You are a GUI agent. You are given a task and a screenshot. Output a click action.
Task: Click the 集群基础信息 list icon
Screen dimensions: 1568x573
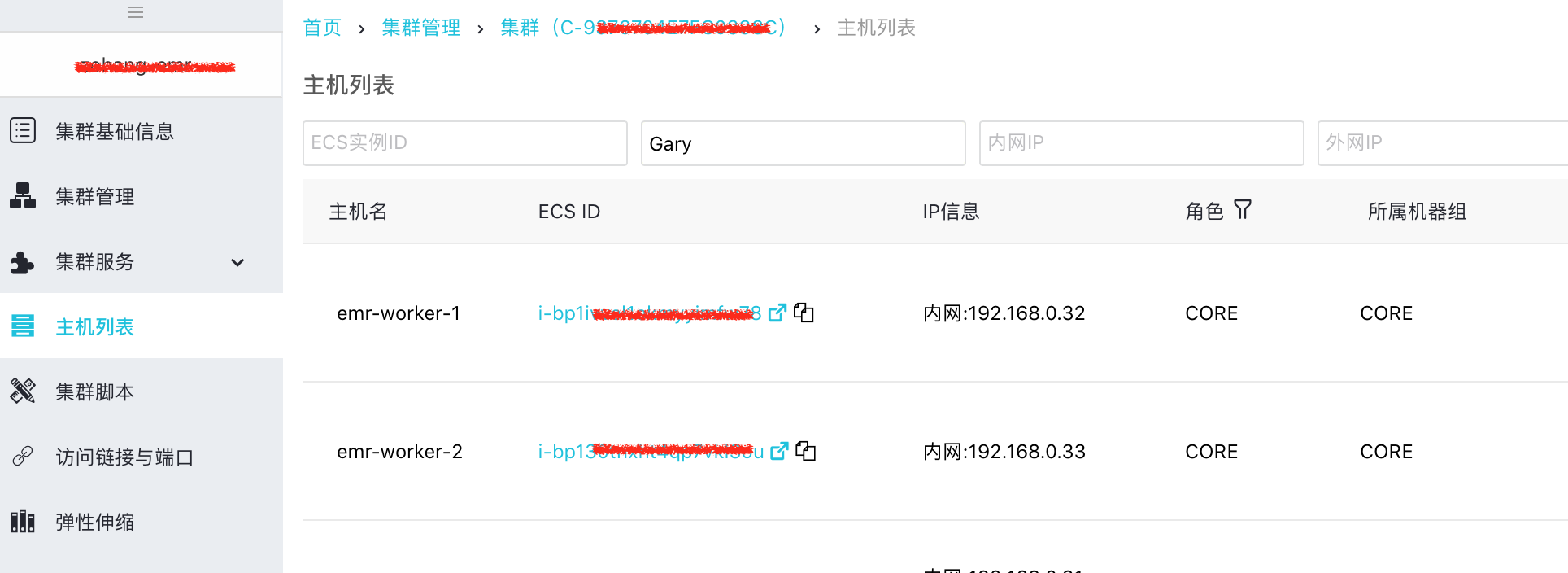tap(23, 130)
